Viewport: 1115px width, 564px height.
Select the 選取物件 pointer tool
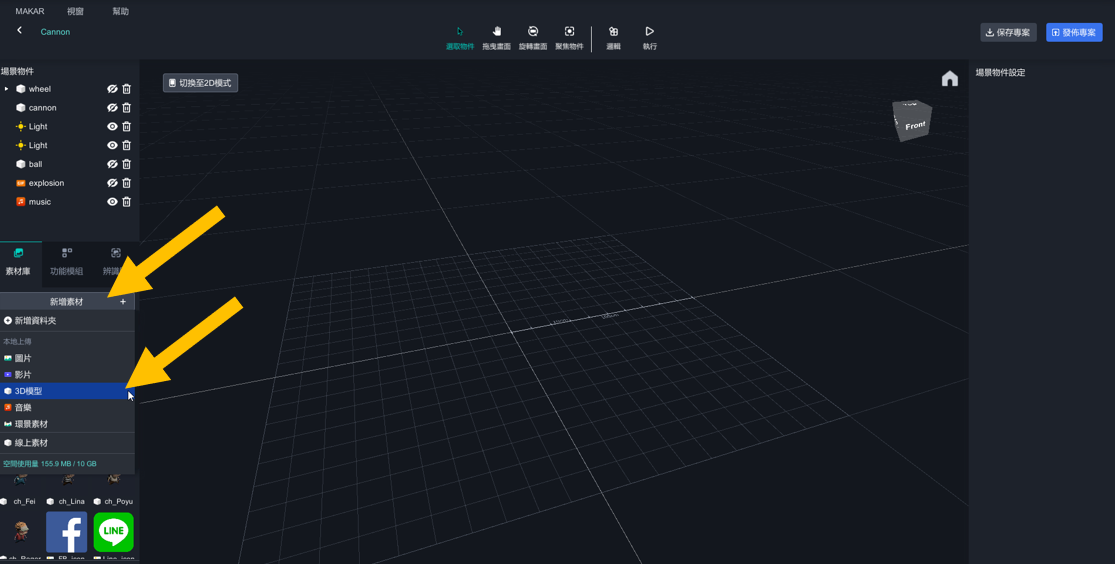[460, 37]
